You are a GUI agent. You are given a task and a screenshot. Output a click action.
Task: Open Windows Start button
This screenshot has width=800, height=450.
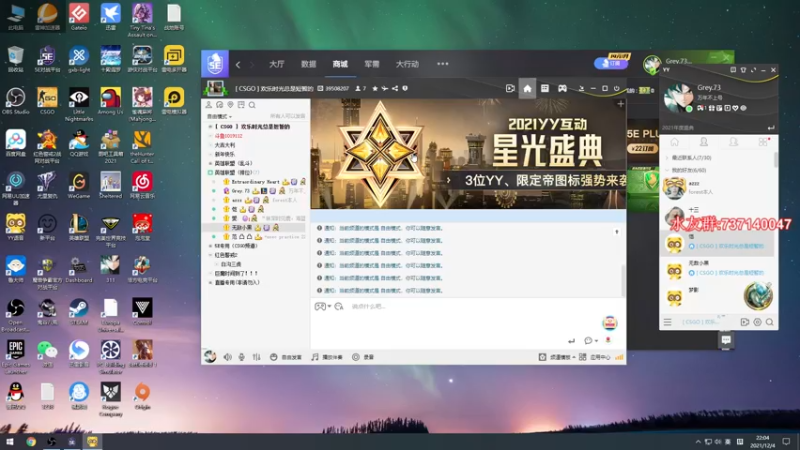[9, 442]
